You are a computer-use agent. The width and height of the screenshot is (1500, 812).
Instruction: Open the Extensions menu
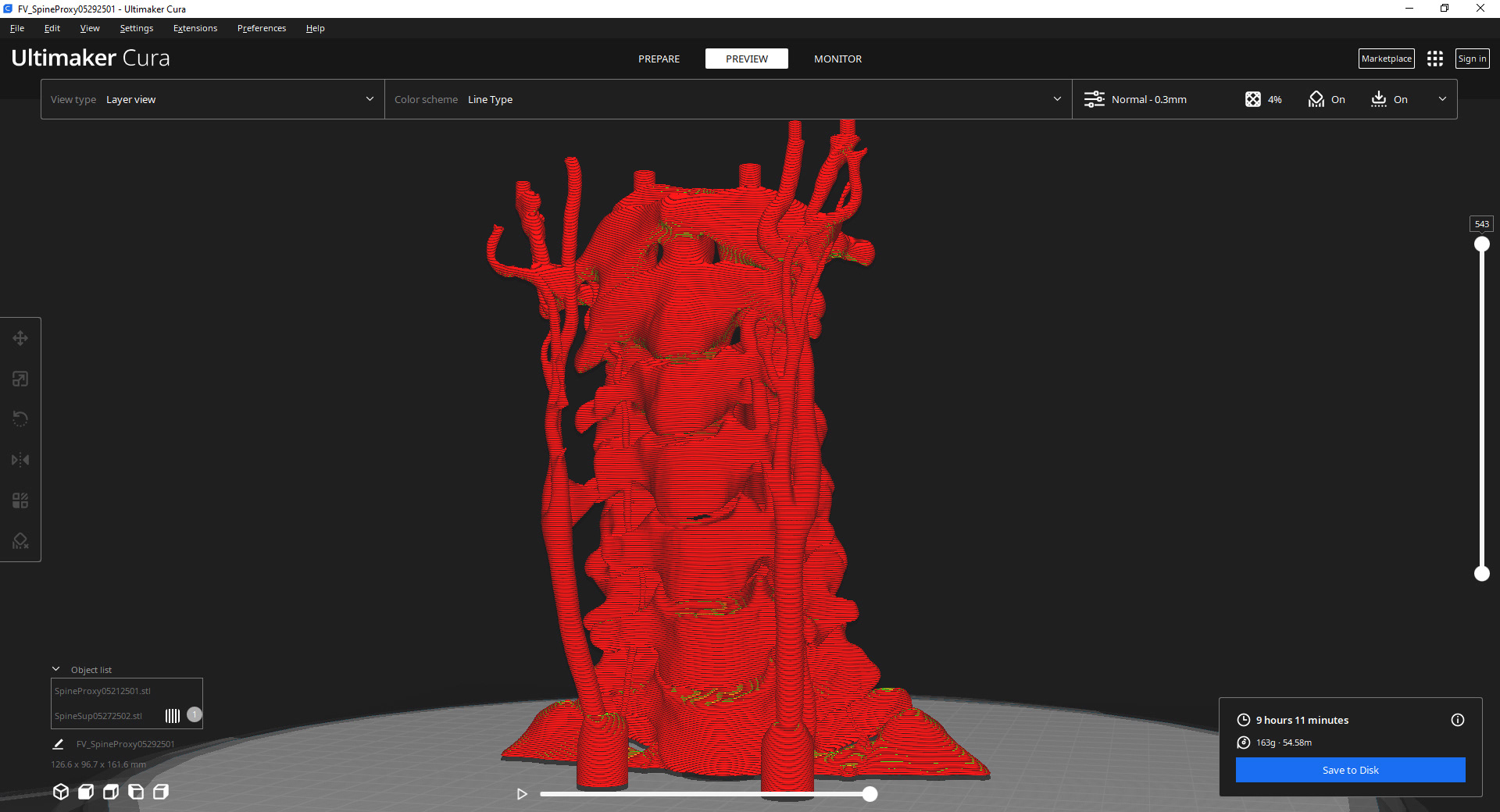tap(195, 28)
